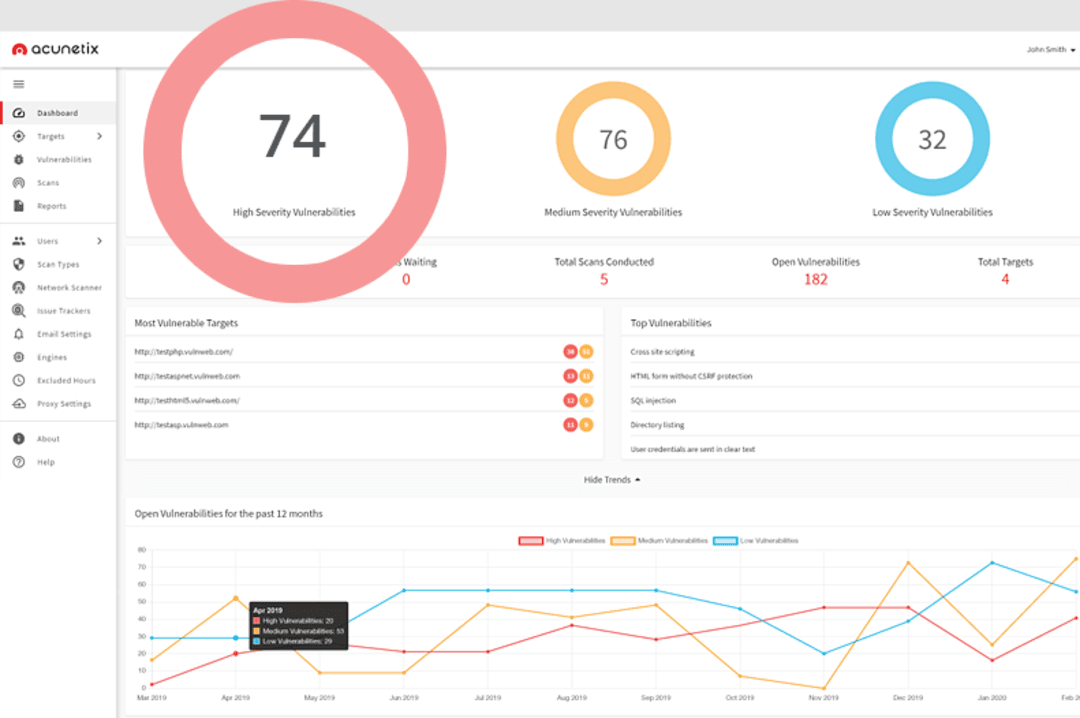Click the Scan Types shield icon
Viewport: 1080px width, 718px height.
point(18,264)
